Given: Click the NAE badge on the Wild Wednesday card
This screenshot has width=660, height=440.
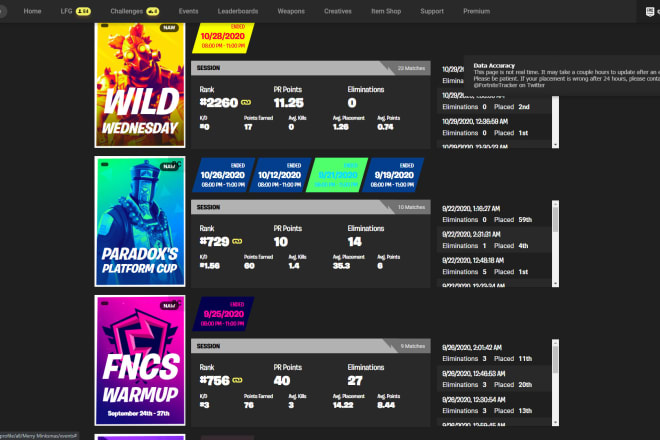Looking at the screenshot, I should click(169, 28).
